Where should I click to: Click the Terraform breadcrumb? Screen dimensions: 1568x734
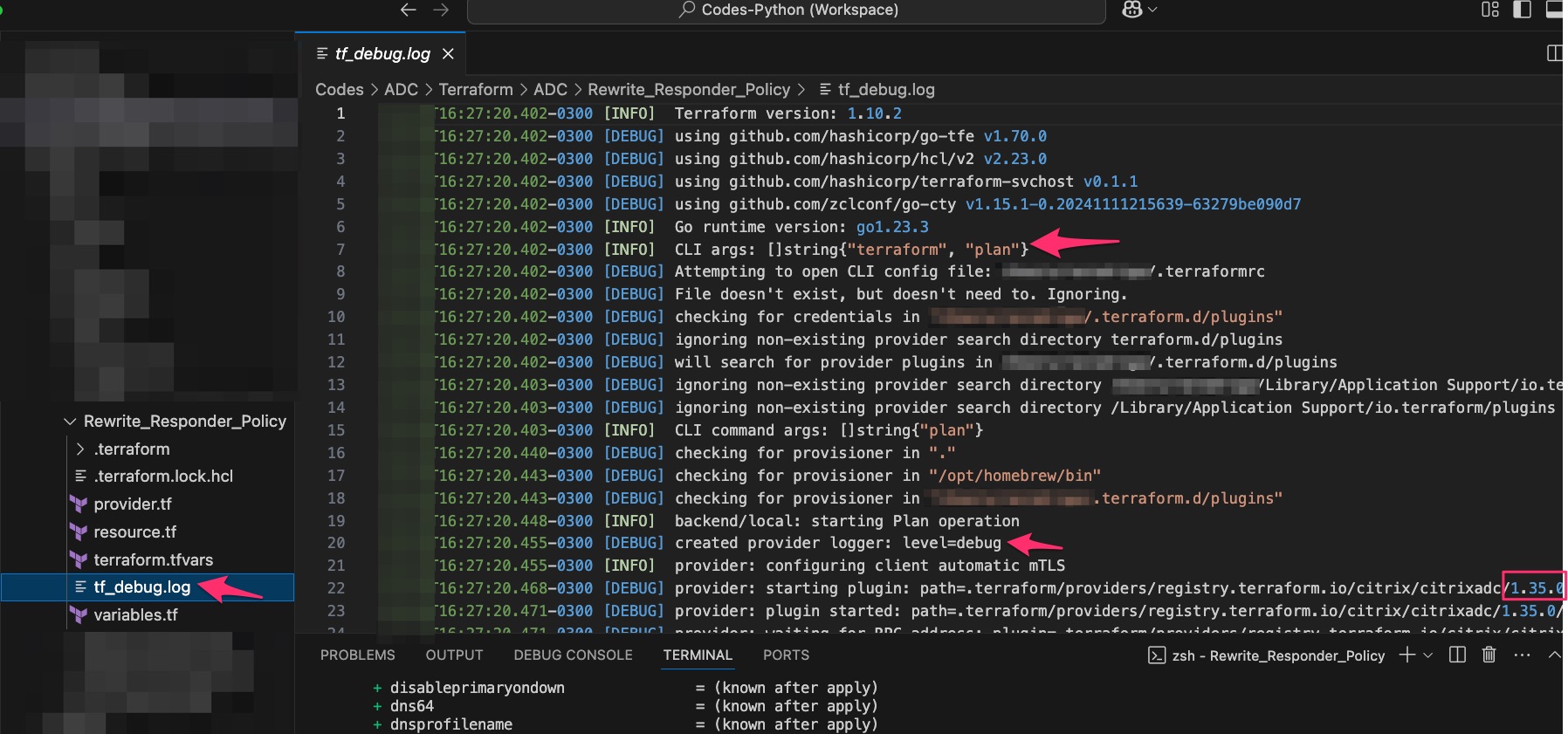[x=476, y=90]
